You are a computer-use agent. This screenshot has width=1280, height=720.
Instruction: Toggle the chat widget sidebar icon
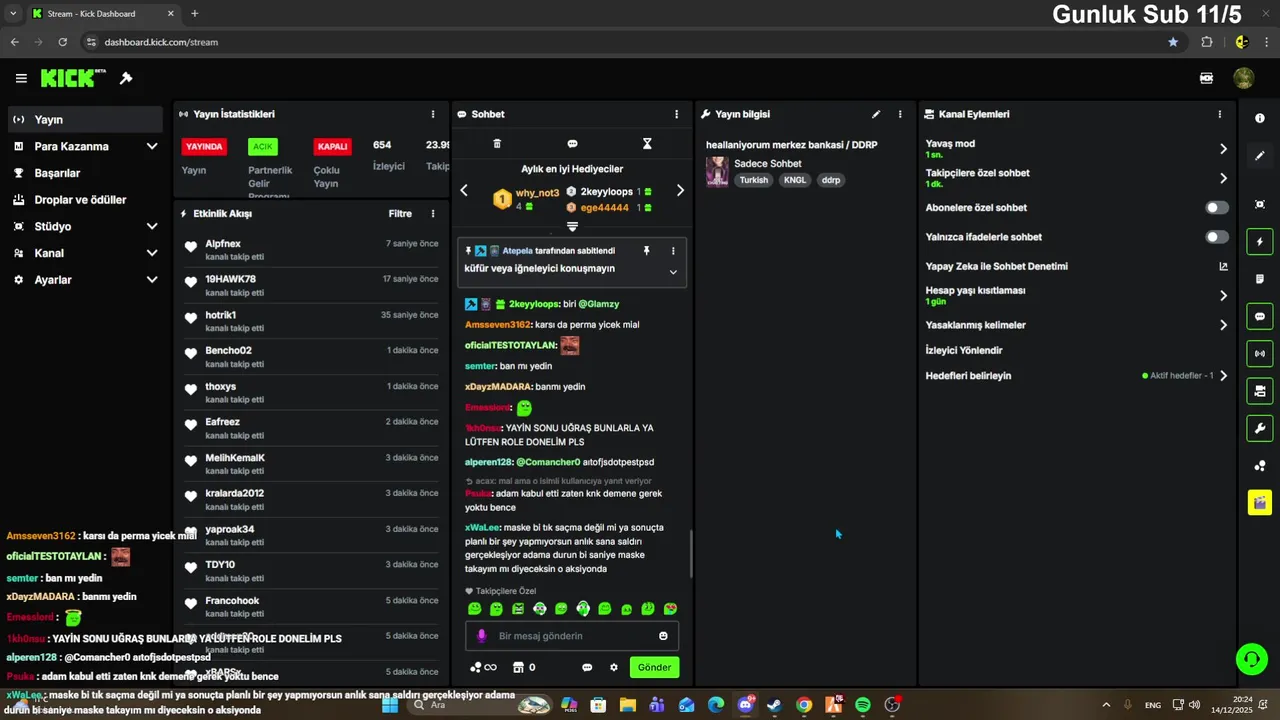tap(1259, 316)
